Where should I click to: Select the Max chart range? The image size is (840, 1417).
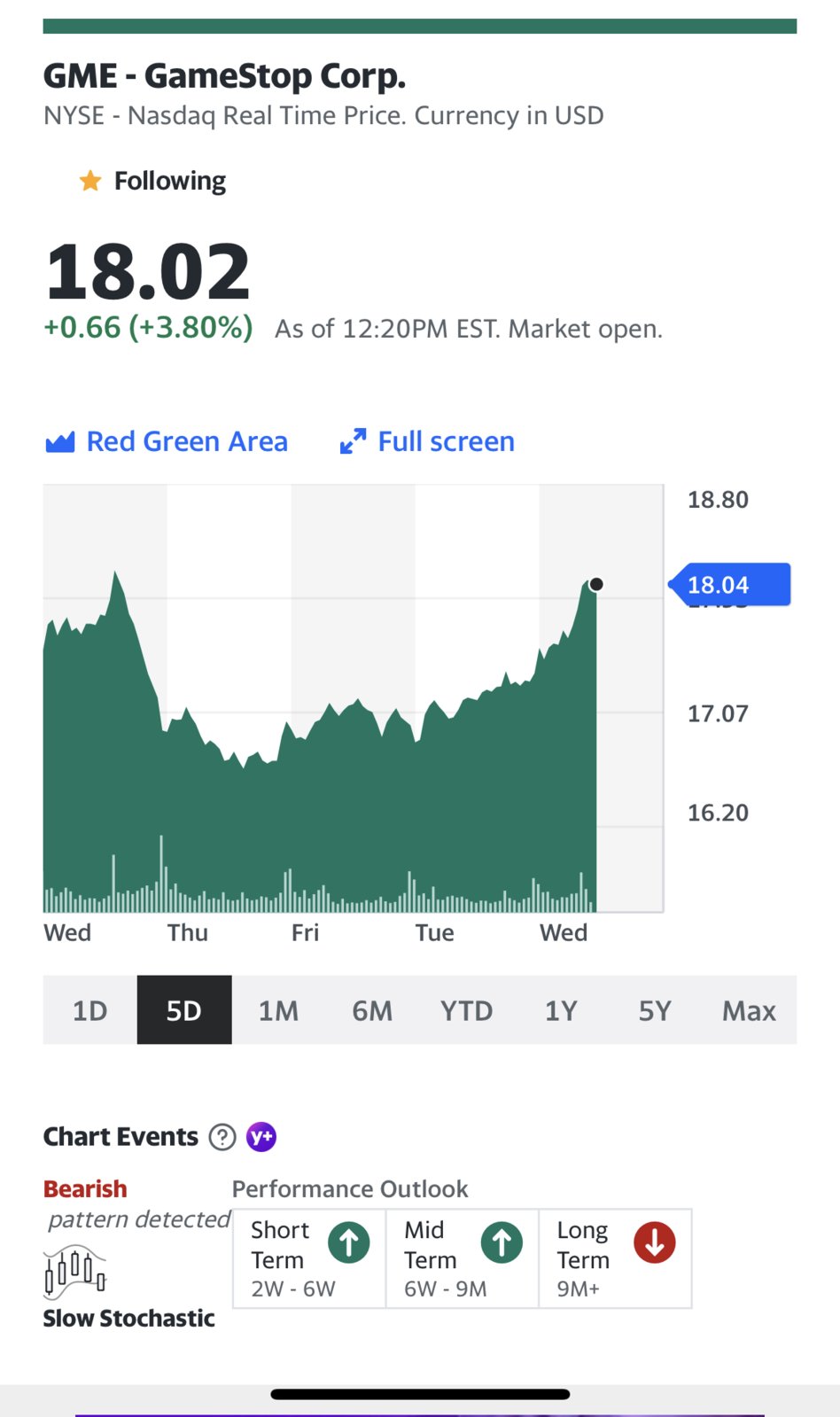tap(750, 1010)
